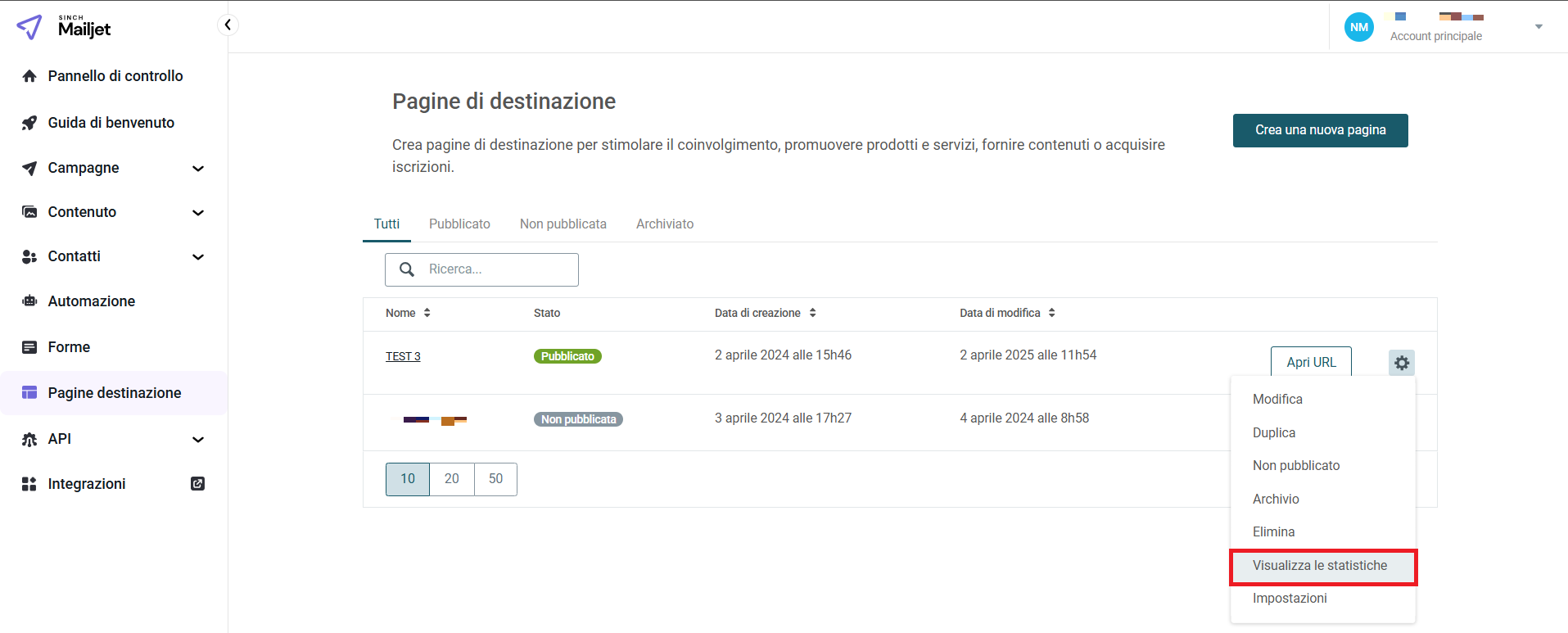This screenshot has width=1568, height=633.
Task: Click '2 aprile 2024 alle 15h46' cell
Action: click(x=783, y=355)
